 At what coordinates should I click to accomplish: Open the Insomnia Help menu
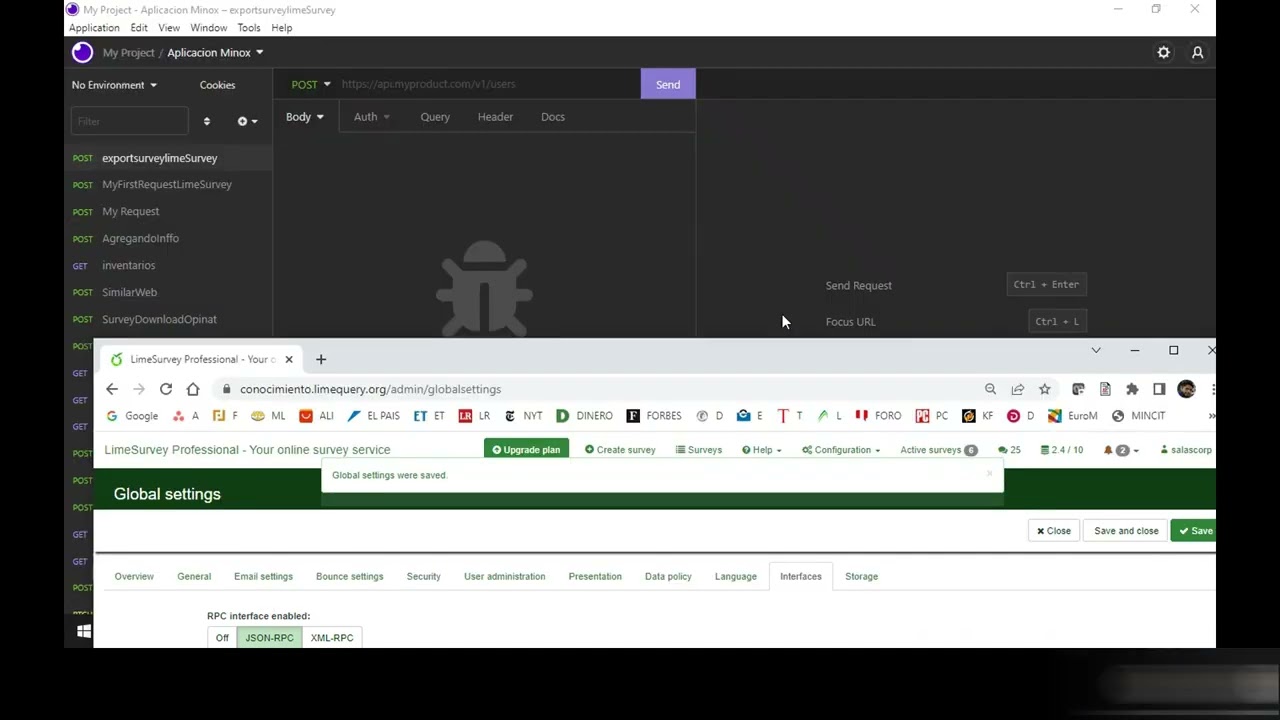(282, 28)
